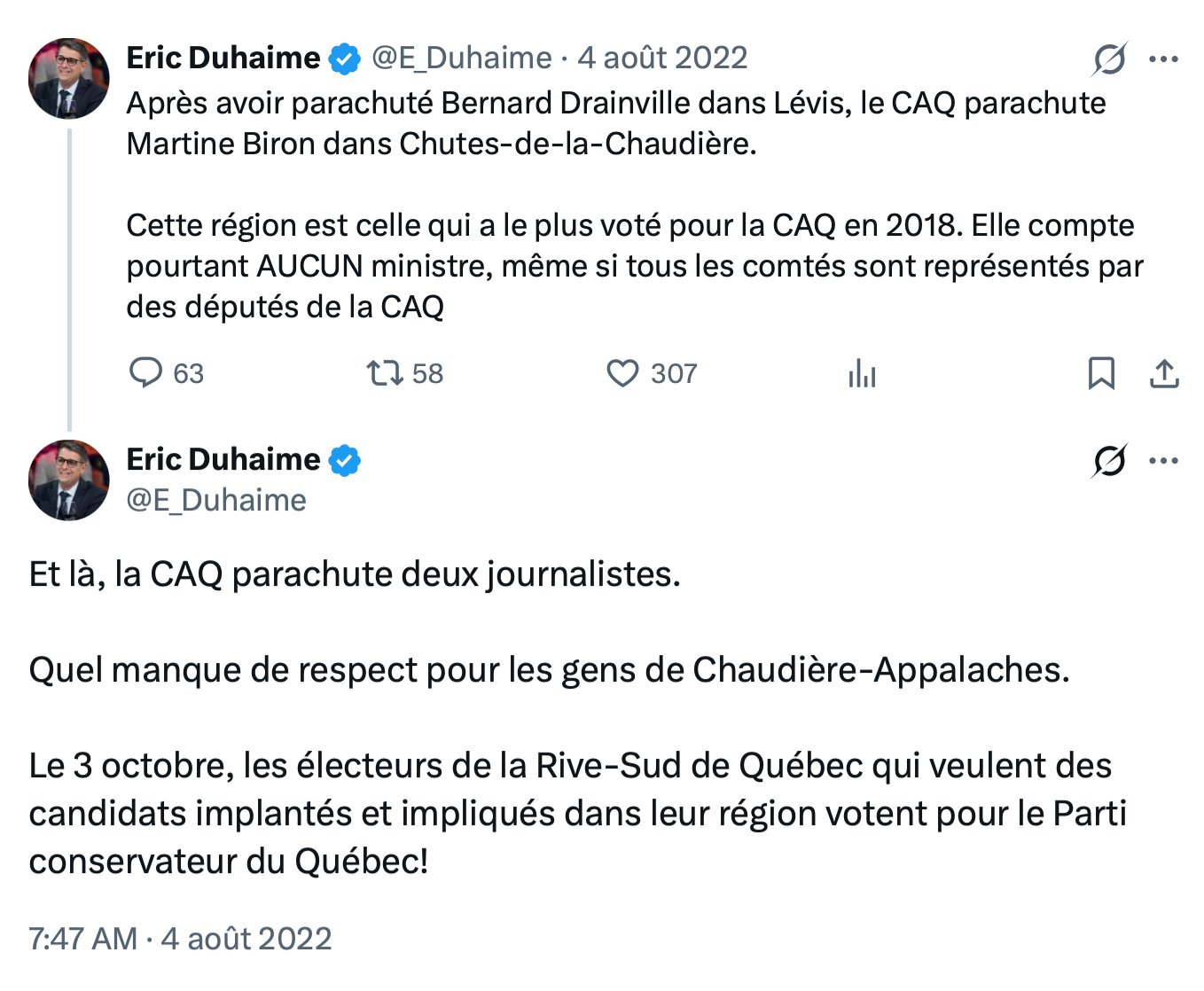Open the first tweet's 4 août 2022 date link

click(x=662, y=59)
